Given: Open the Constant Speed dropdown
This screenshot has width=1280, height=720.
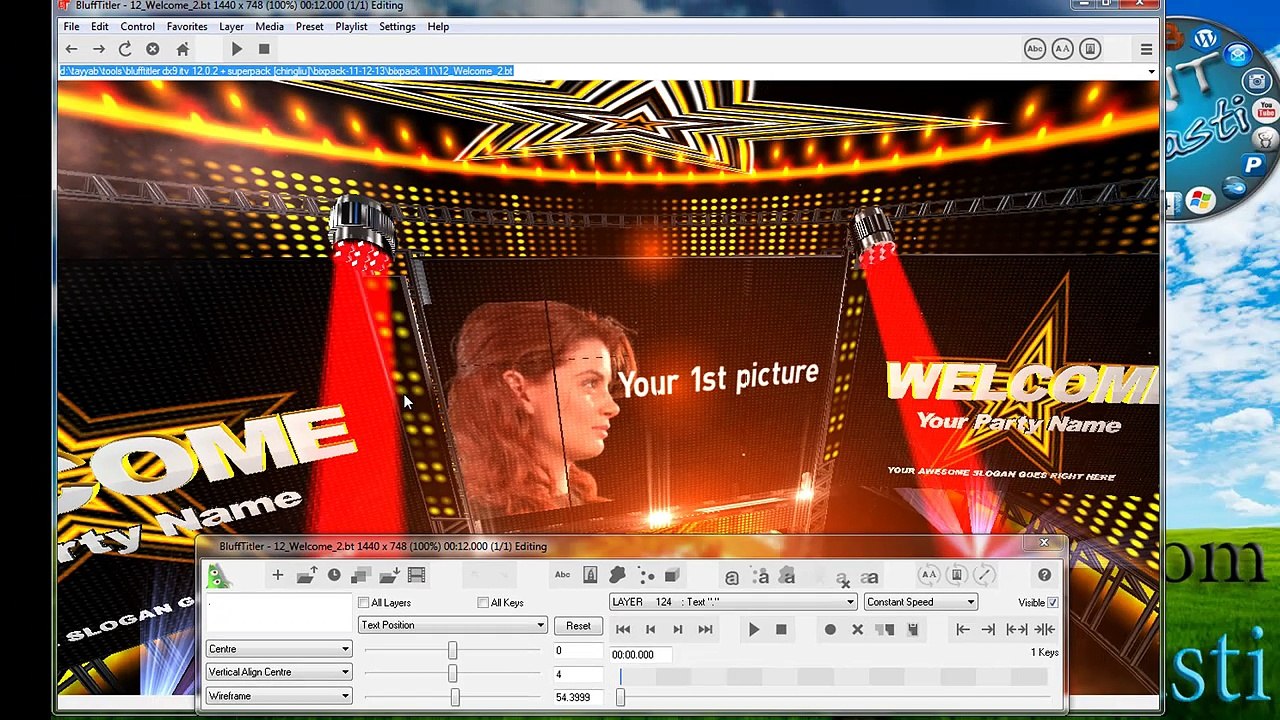Looking at the screenshot, I should click(920, 602).
